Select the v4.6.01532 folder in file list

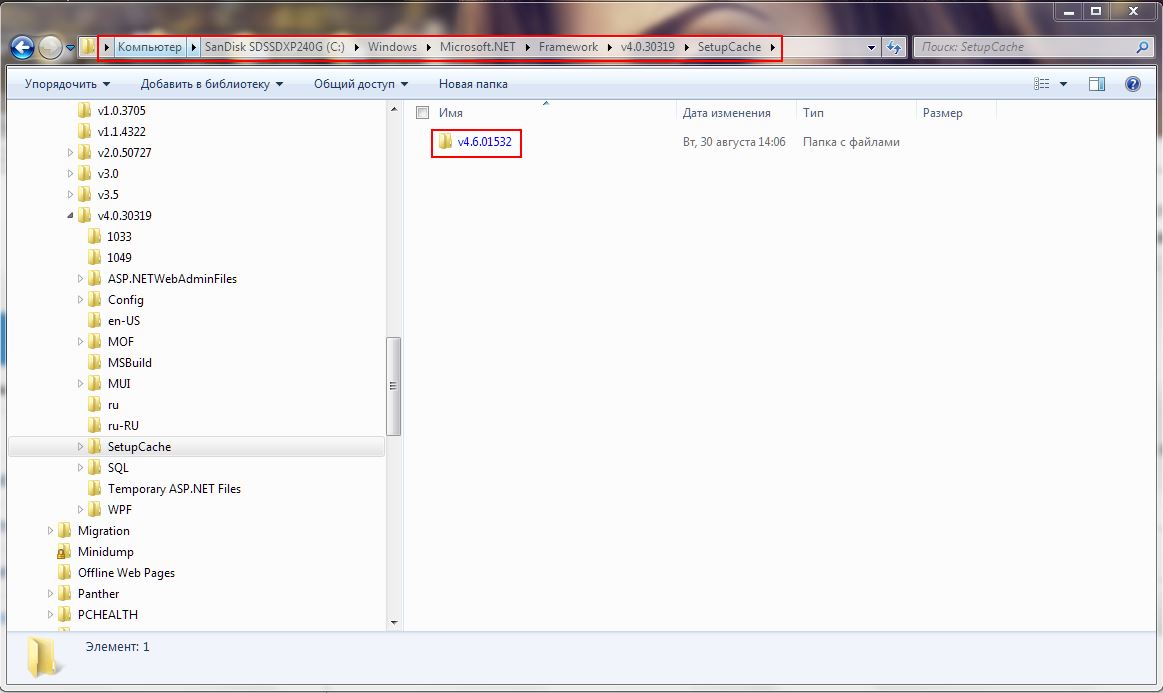click(x=484, y=142)
